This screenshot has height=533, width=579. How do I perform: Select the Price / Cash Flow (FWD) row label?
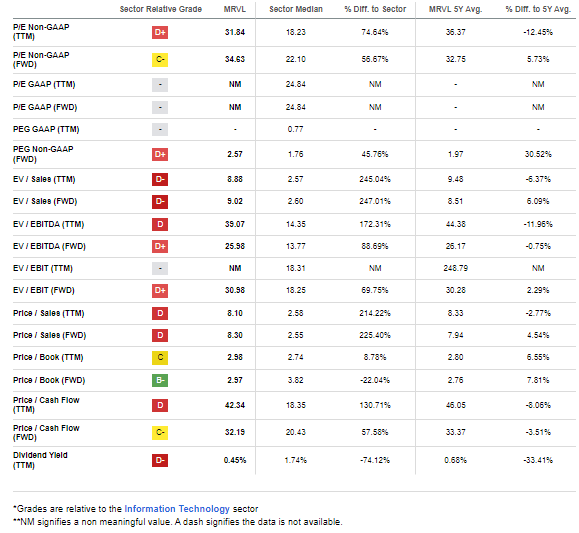coord(46,433)
